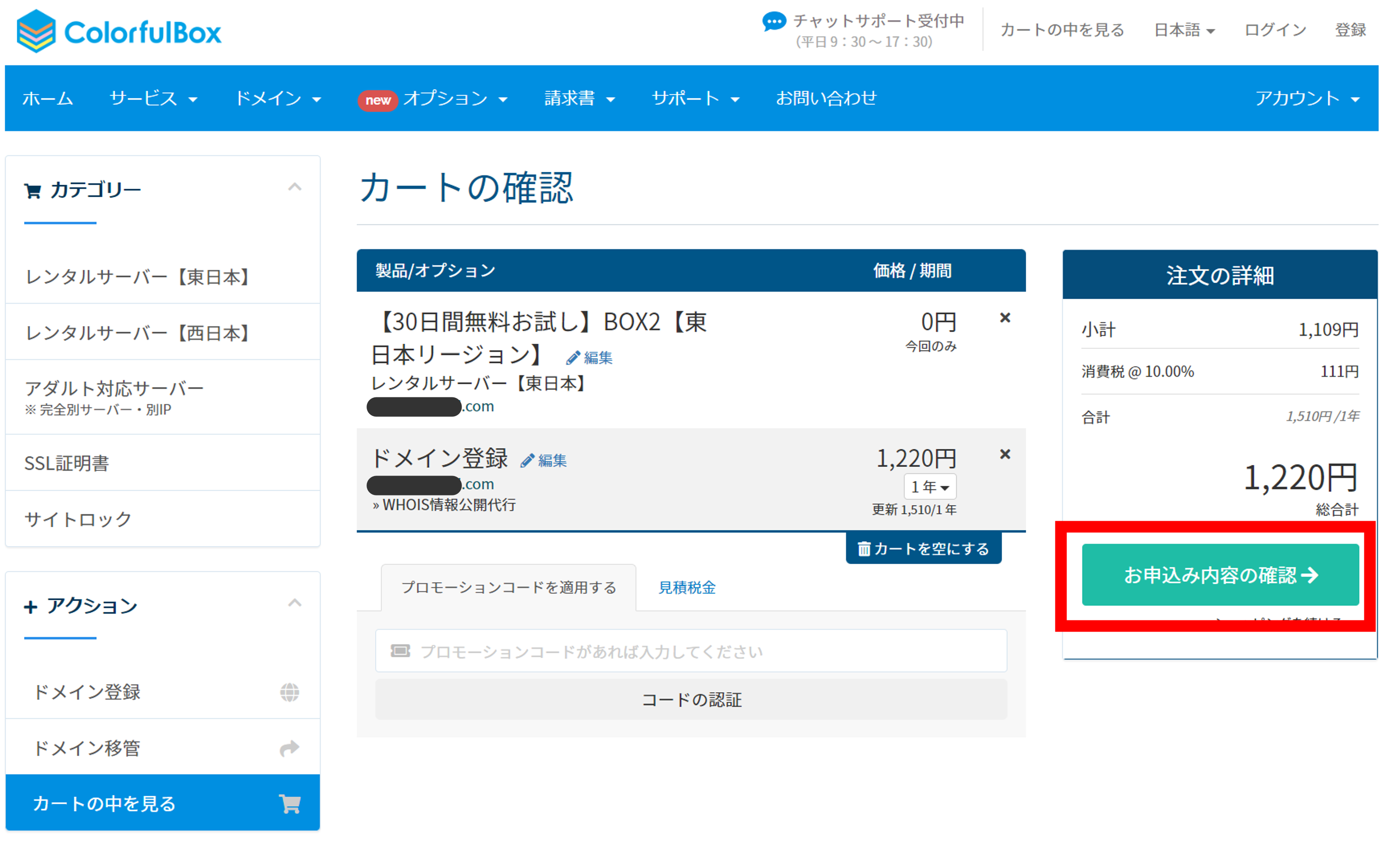This screenshot has height=858, width=1400.
Task: Click the cart icon in カートの中を見る row
Action: point(290,803)
